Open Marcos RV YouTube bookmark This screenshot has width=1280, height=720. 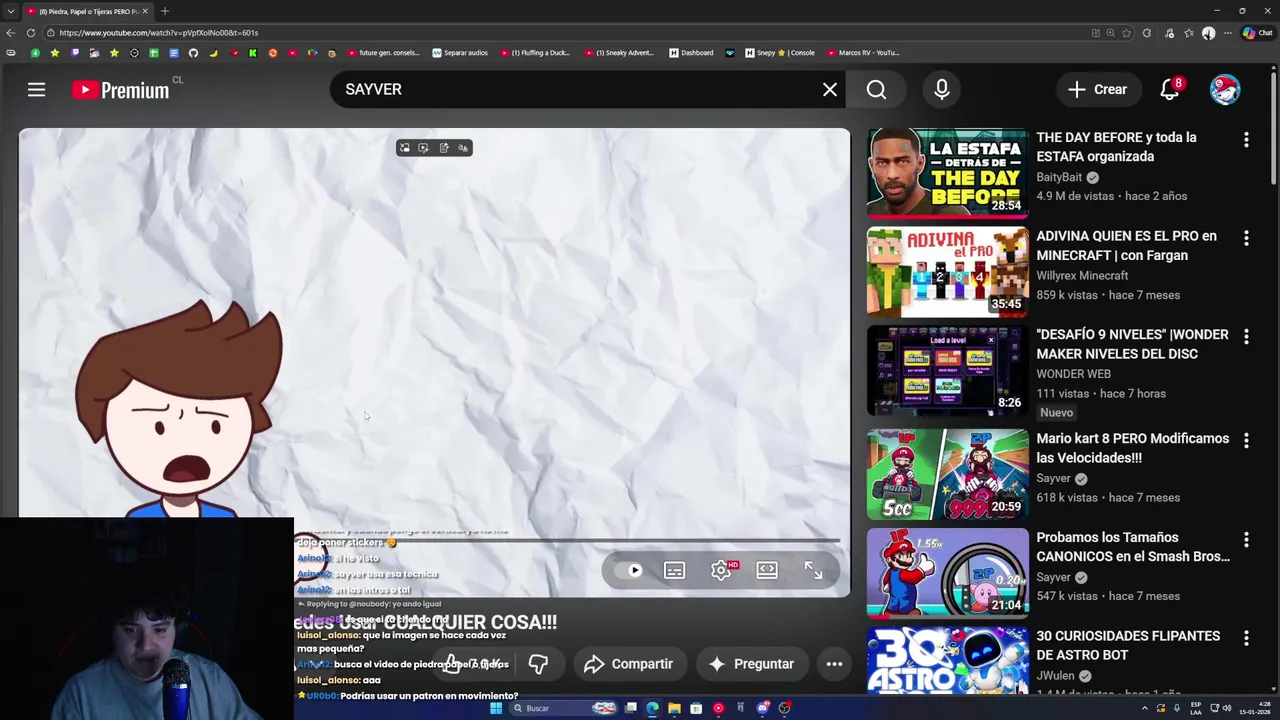coord(863,53)
